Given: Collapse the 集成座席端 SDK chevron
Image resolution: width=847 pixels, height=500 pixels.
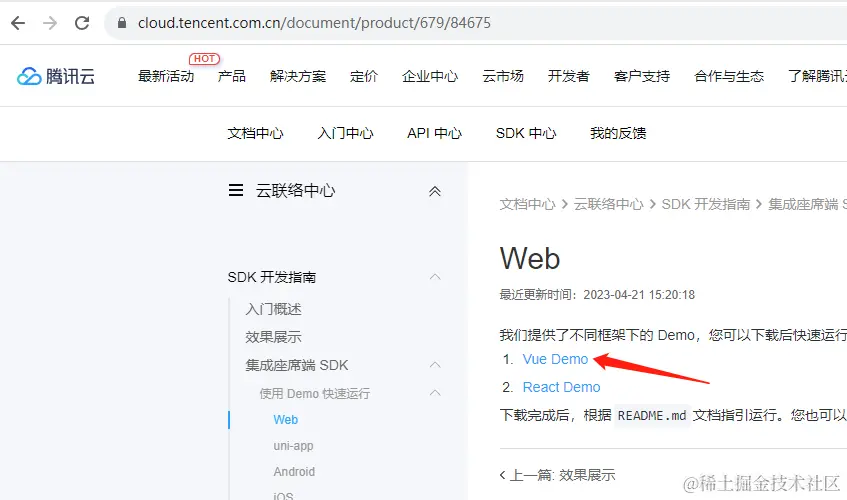Looking at the screenshot, I should (x=435, y=365).
